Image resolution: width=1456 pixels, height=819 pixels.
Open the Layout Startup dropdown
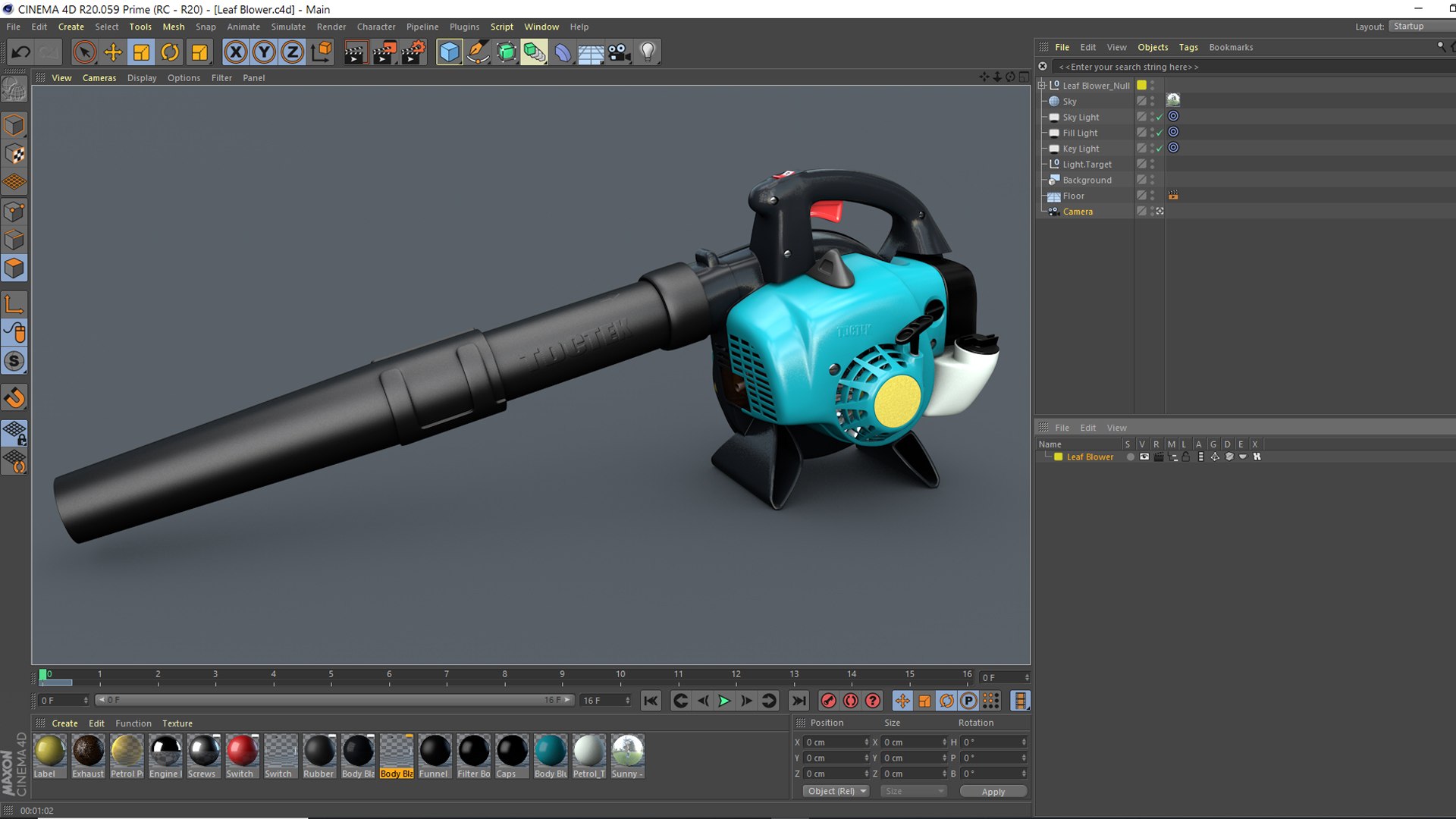(1421, 27)
